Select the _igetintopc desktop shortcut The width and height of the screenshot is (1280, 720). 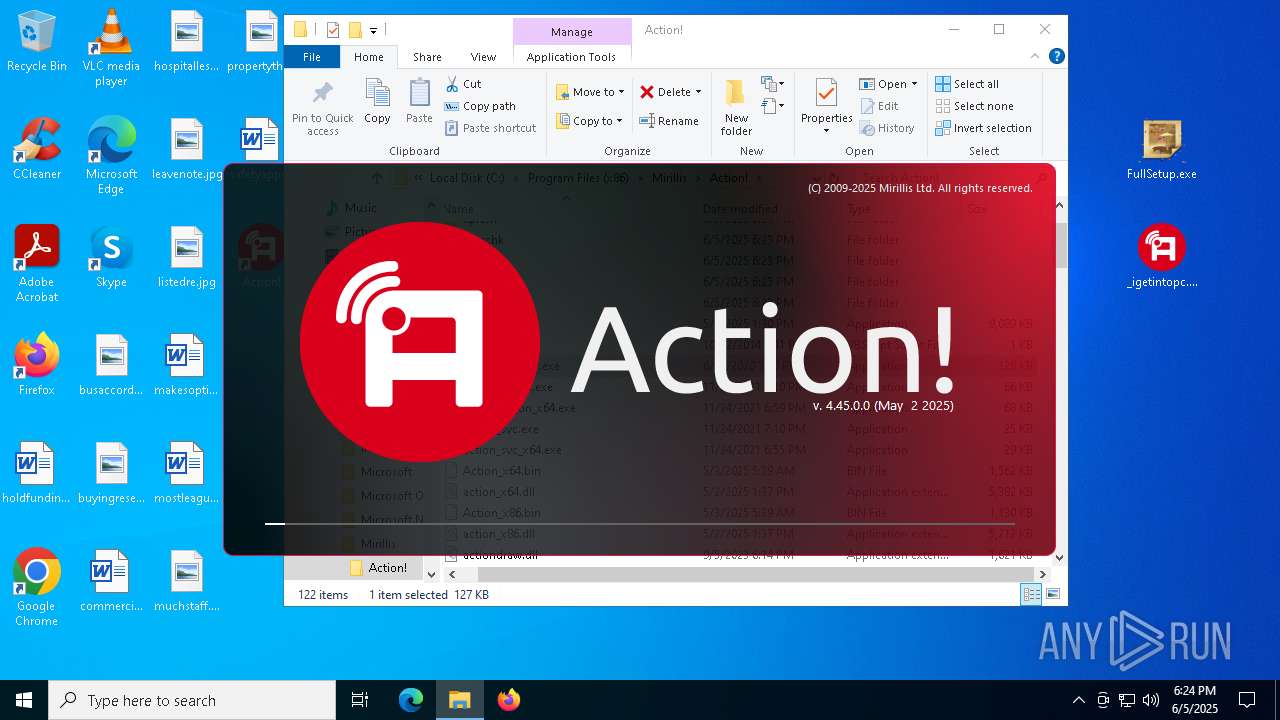(x=1161, y=258)
